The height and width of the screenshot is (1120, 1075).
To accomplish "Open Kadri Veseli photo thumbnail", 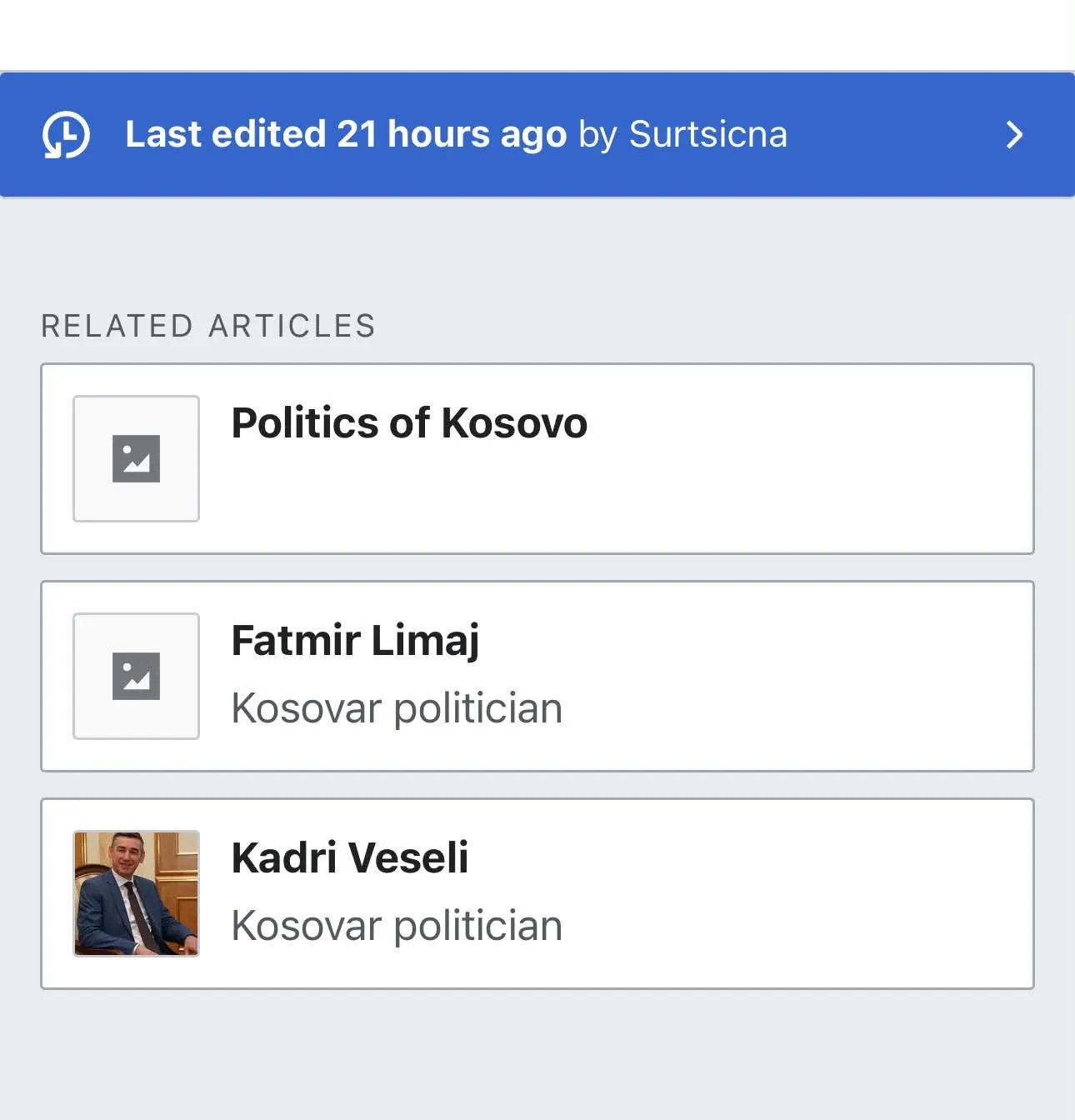I will click(x=136, y=893).
